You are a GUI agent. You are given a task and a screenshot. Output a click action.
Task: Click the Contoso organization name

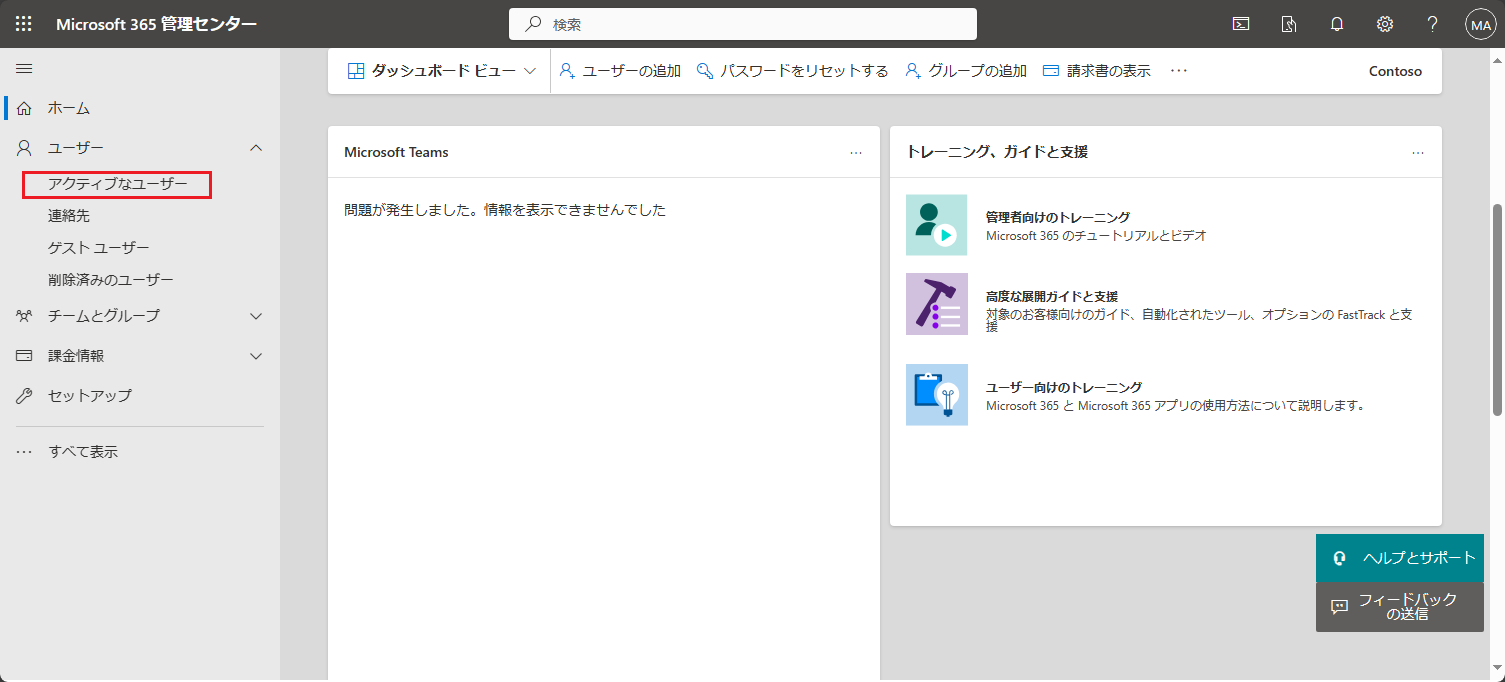click(x=1395, y=71)
